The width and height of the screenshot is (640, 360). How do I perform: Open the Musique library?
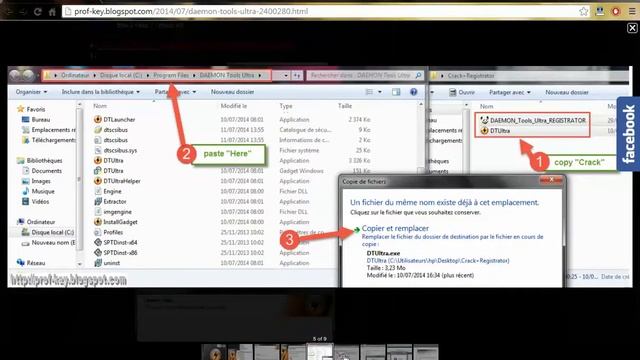[38, 191]
